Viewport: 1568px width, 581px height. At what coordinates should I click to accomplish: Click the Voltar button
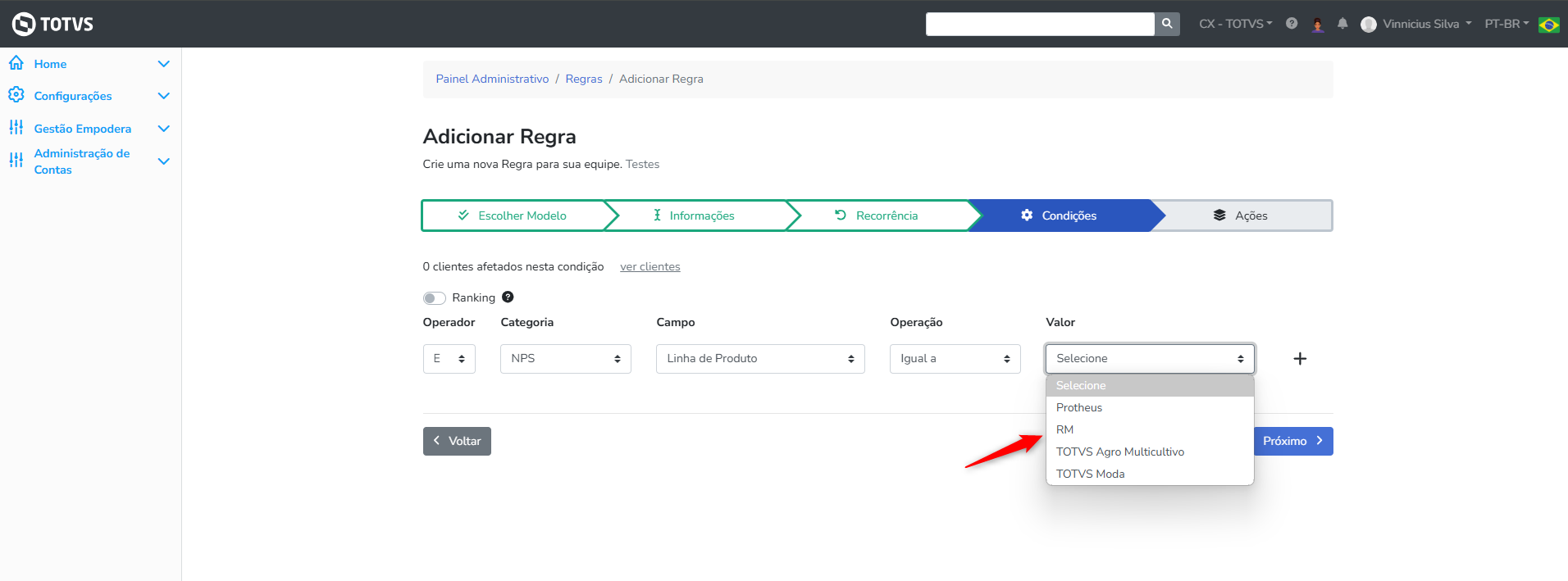coord(457,441)
